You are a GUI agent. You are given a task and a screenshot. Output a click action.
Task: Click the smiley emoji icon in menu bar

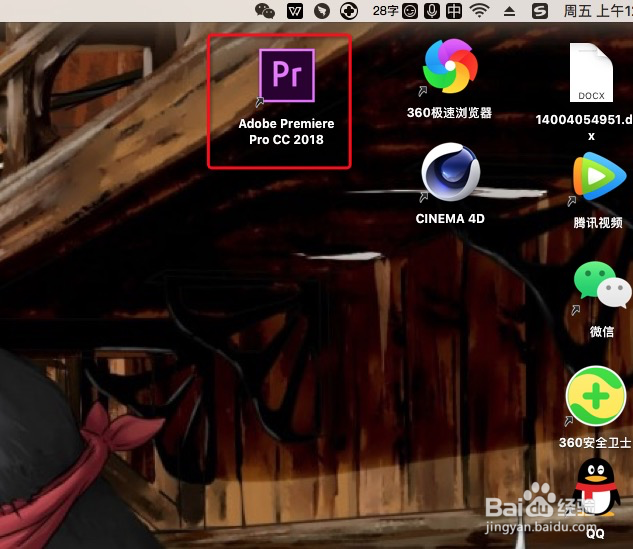[410, 11]
